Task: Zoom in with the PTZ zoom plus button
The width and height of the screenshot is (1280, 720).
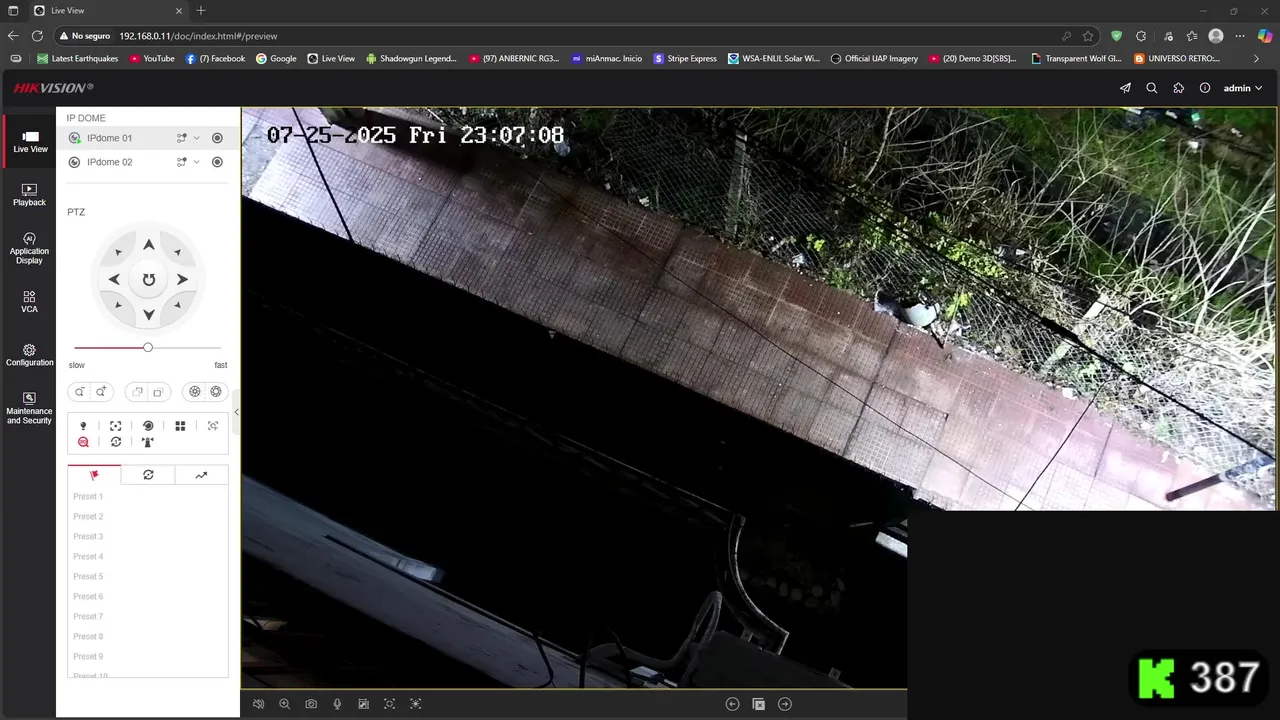Action: (x=101, y=392)
